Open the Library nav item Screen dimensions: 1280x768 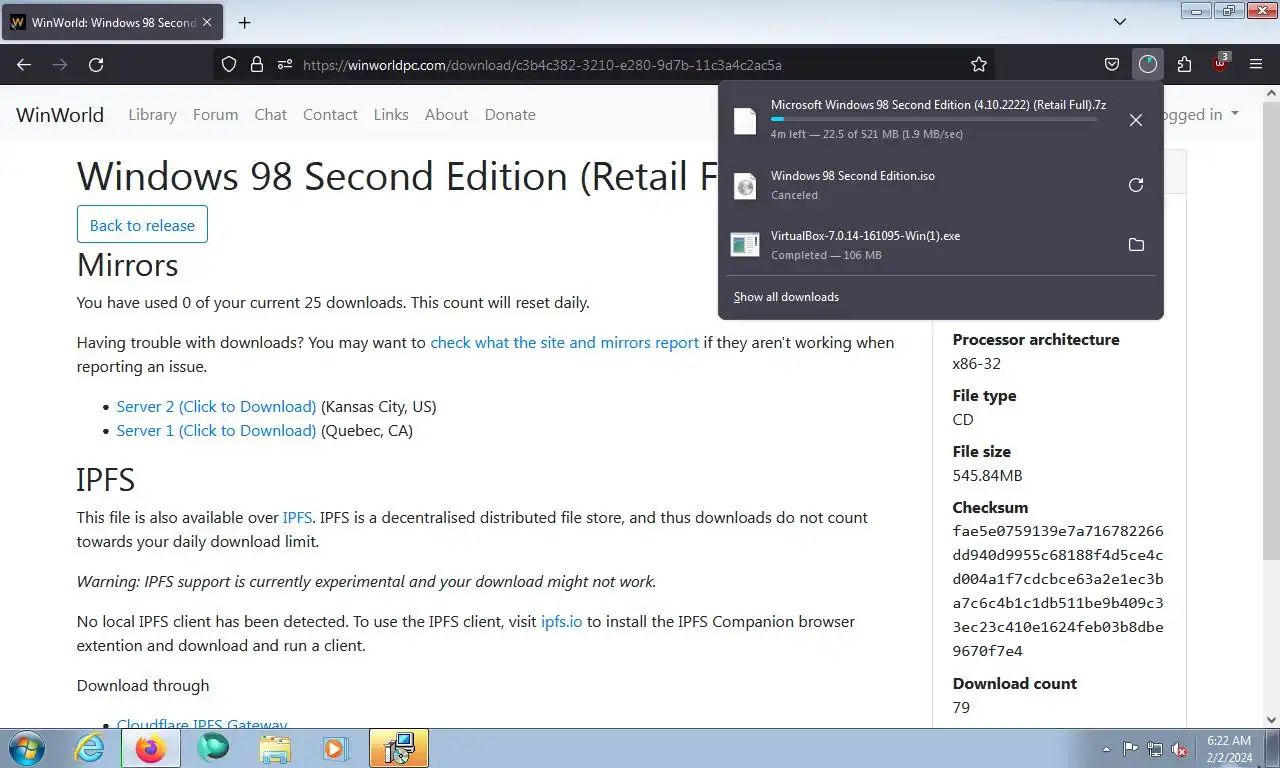(x=152, y=114)
